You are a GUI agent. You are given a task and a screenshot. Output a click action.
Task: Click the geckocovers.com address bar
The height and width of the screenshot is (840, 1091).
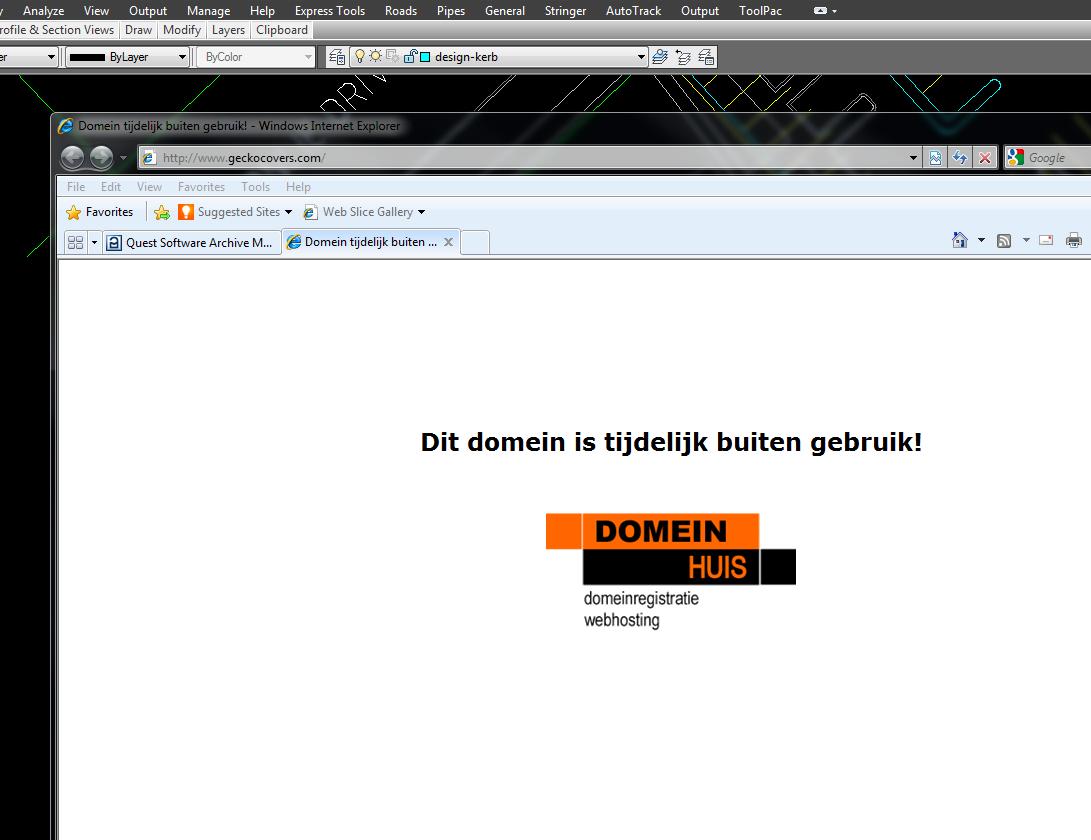(529, 158)
